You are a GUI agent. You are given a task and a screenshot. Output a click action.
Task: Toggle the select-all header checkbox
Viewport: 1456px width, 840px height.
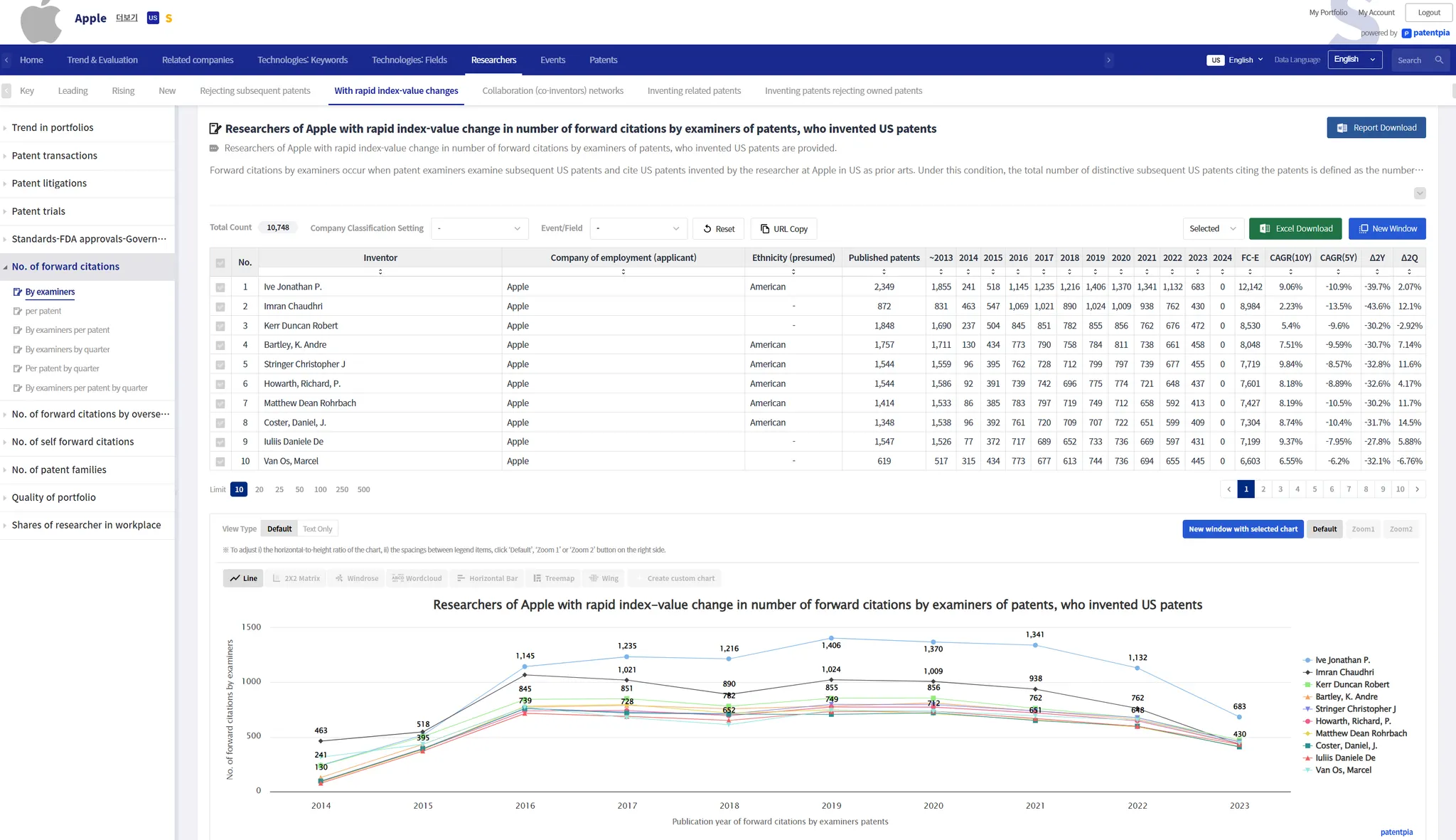[220, 262]
